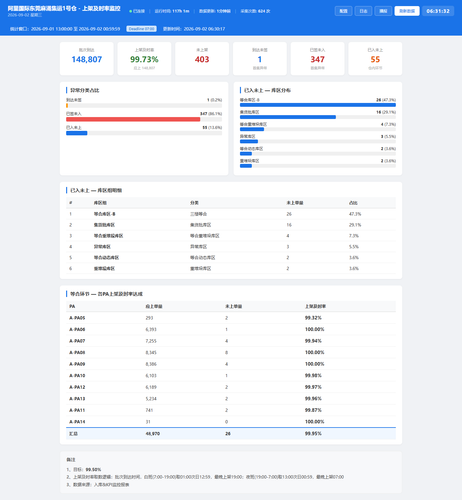Image resolution: width=462 pixels, height=500 pixels.
Task: Click the 99.32% rate in the A-PA05 row
Action: point(313,318)
